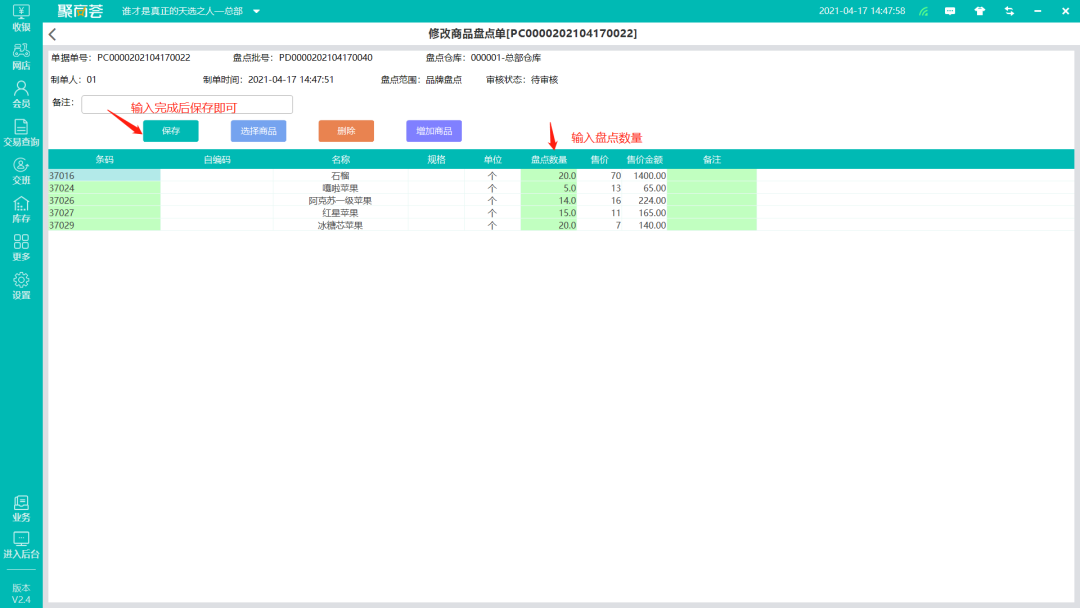Open 交易查询 transaction query
This screenshot has height=608, width=1080.
coord(21,132)
